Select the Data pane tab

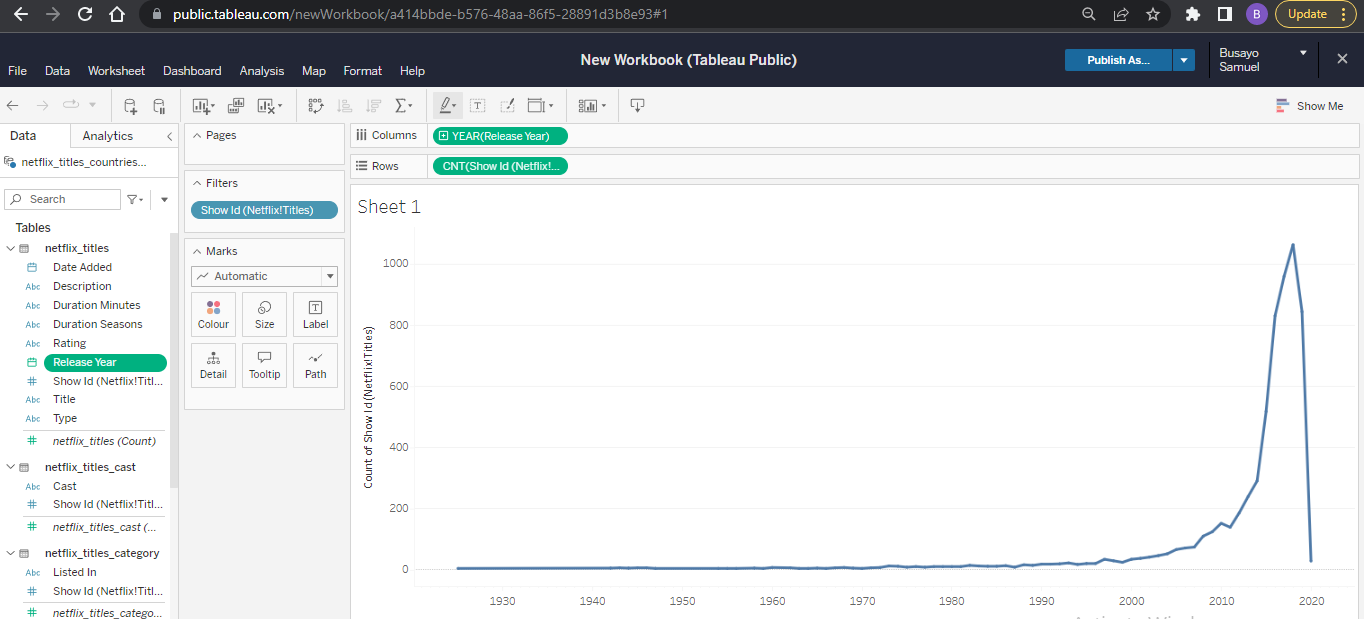23,136
